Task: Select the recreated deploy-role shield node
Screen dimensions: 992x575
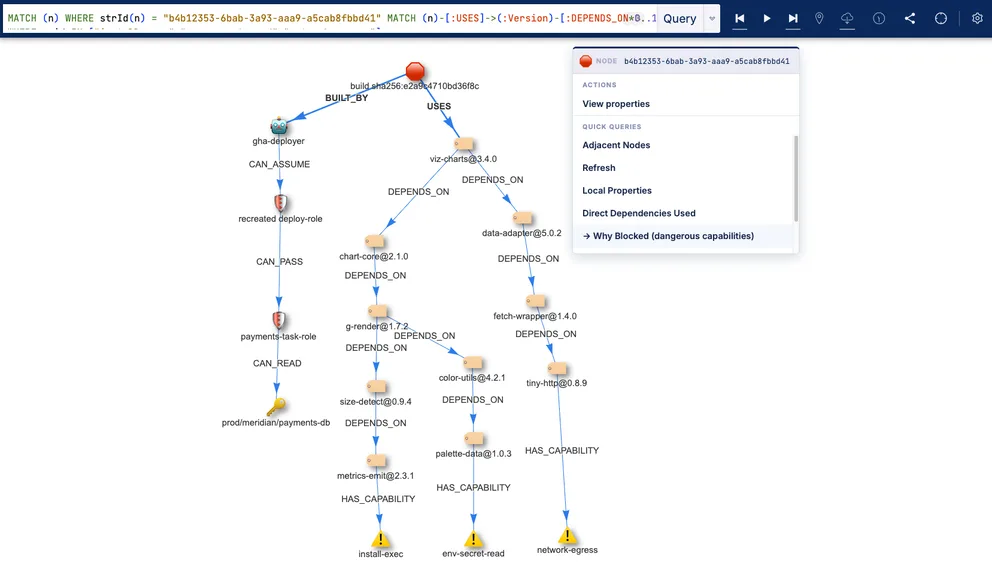Action: point(280,203)
